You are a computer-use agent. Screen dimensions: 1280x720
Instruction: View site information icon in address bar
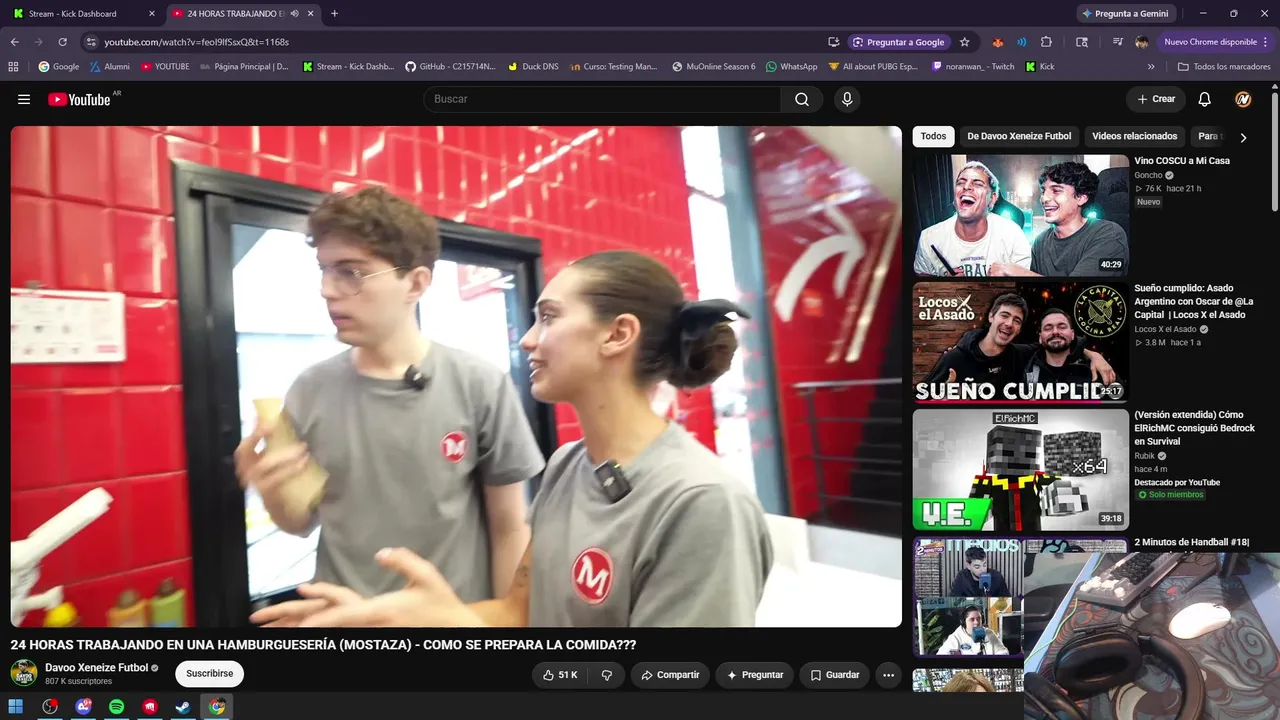91,42
